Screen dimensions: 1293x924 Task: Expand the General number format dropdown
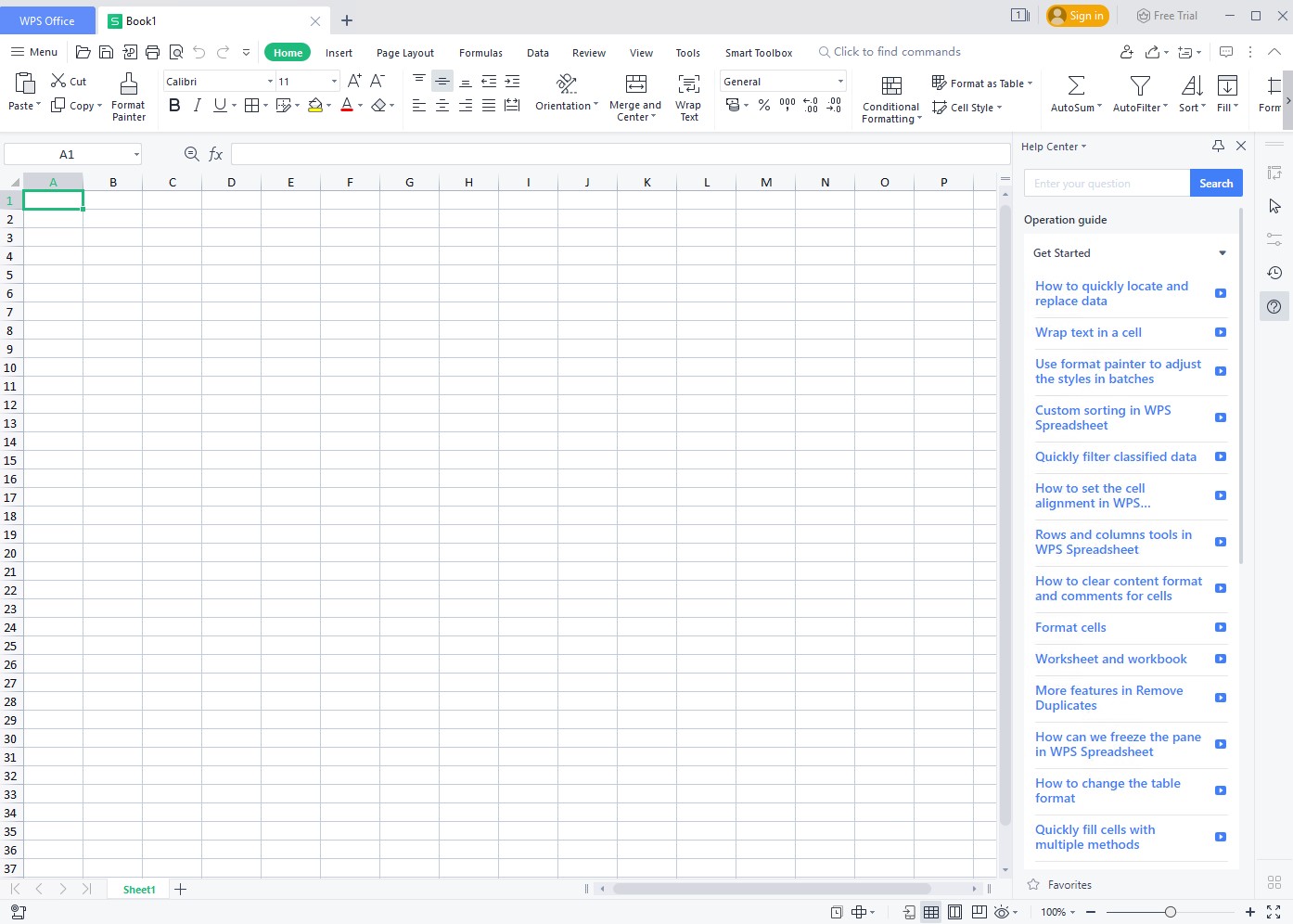point(840,82)
